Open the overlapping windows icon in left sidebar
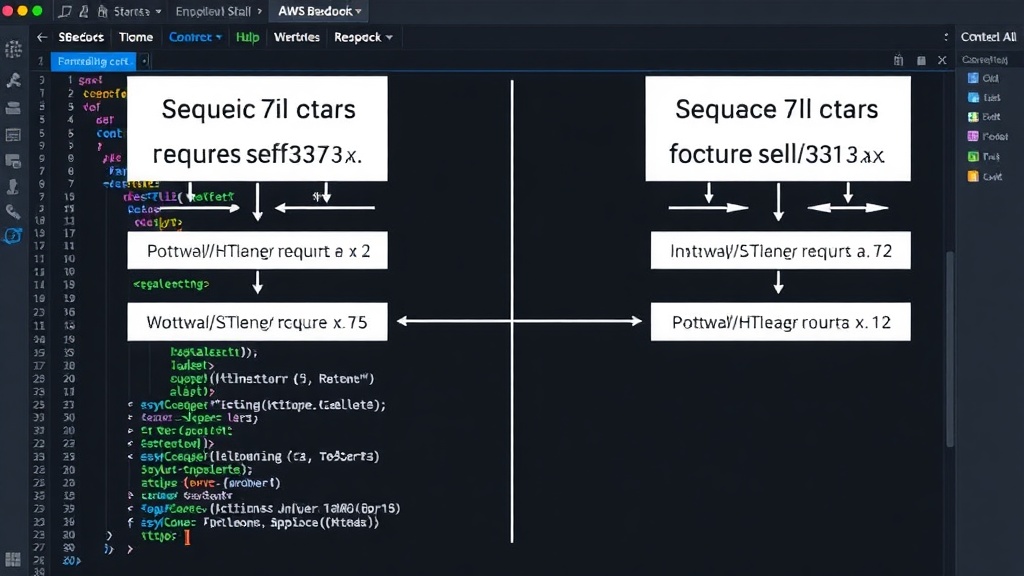This screenshot has height=576, width=1024. point(13,161)
